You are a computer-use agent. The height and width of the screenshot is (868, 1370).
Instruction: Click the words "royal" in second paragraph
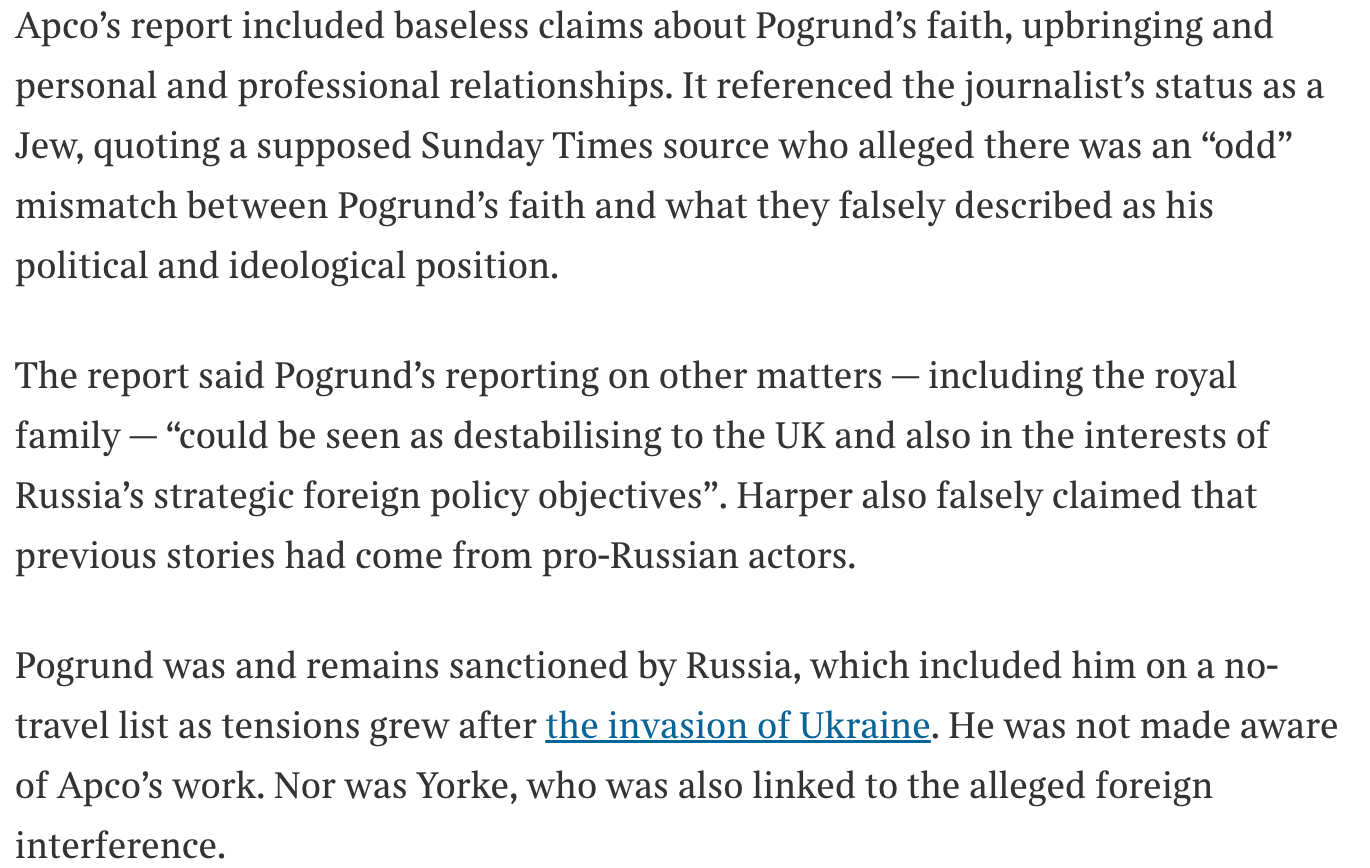(x=1195, y=377)
